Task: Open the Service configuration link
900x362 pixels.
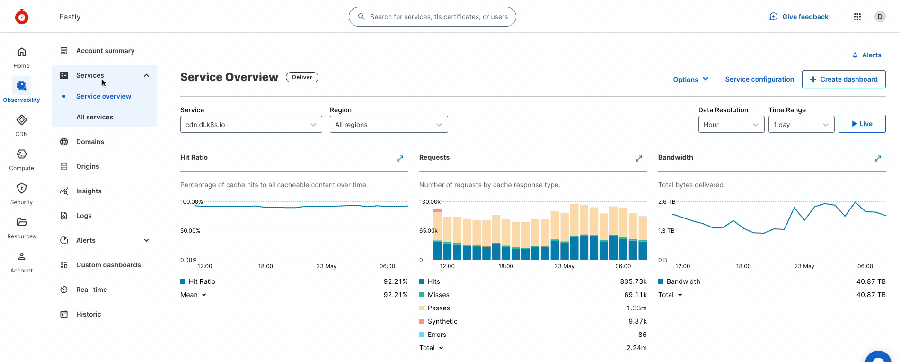Action: coord(759,80)
